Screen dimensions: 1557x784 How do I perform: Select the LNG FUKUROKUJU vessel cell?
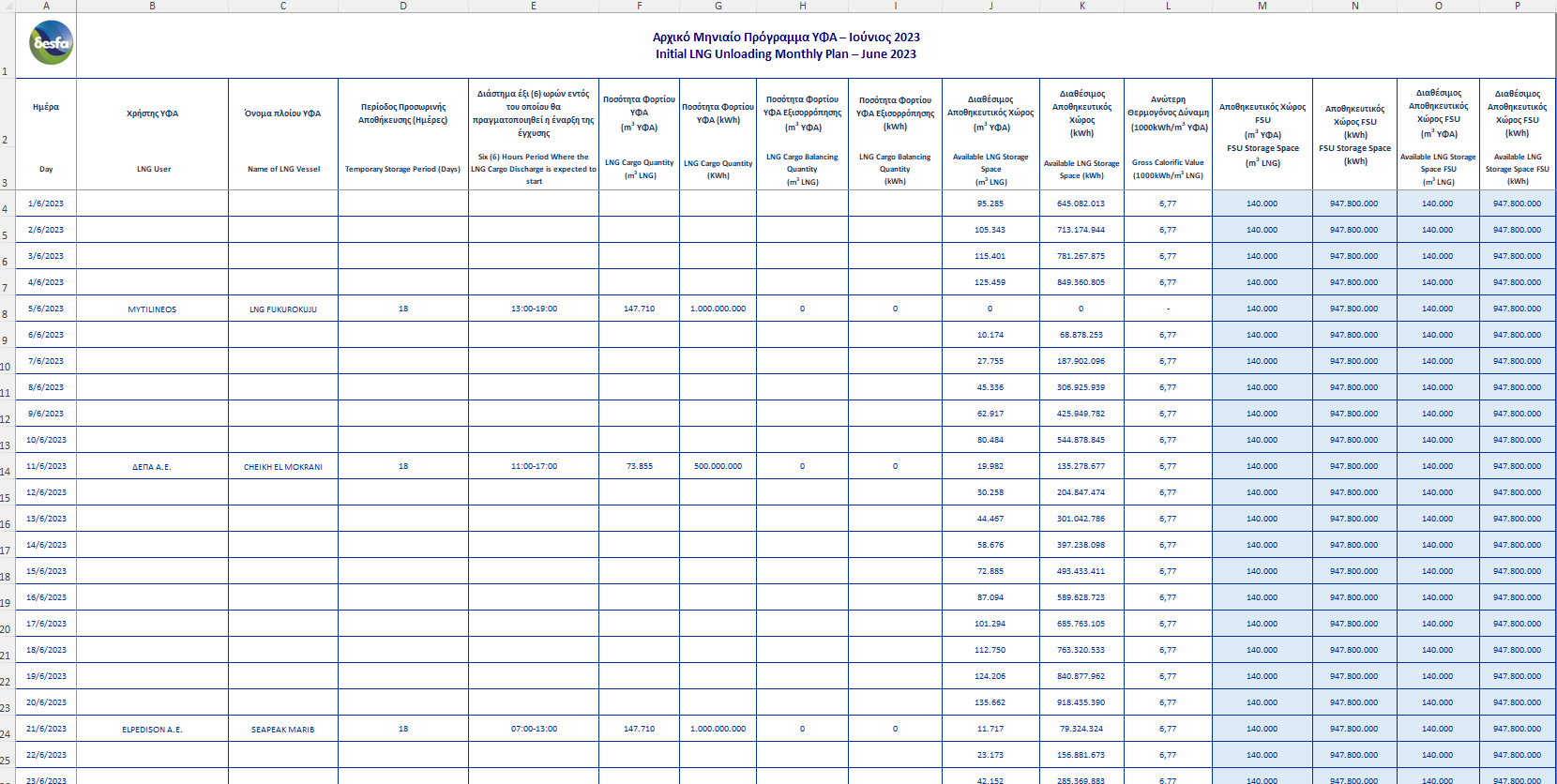[282, 309]
